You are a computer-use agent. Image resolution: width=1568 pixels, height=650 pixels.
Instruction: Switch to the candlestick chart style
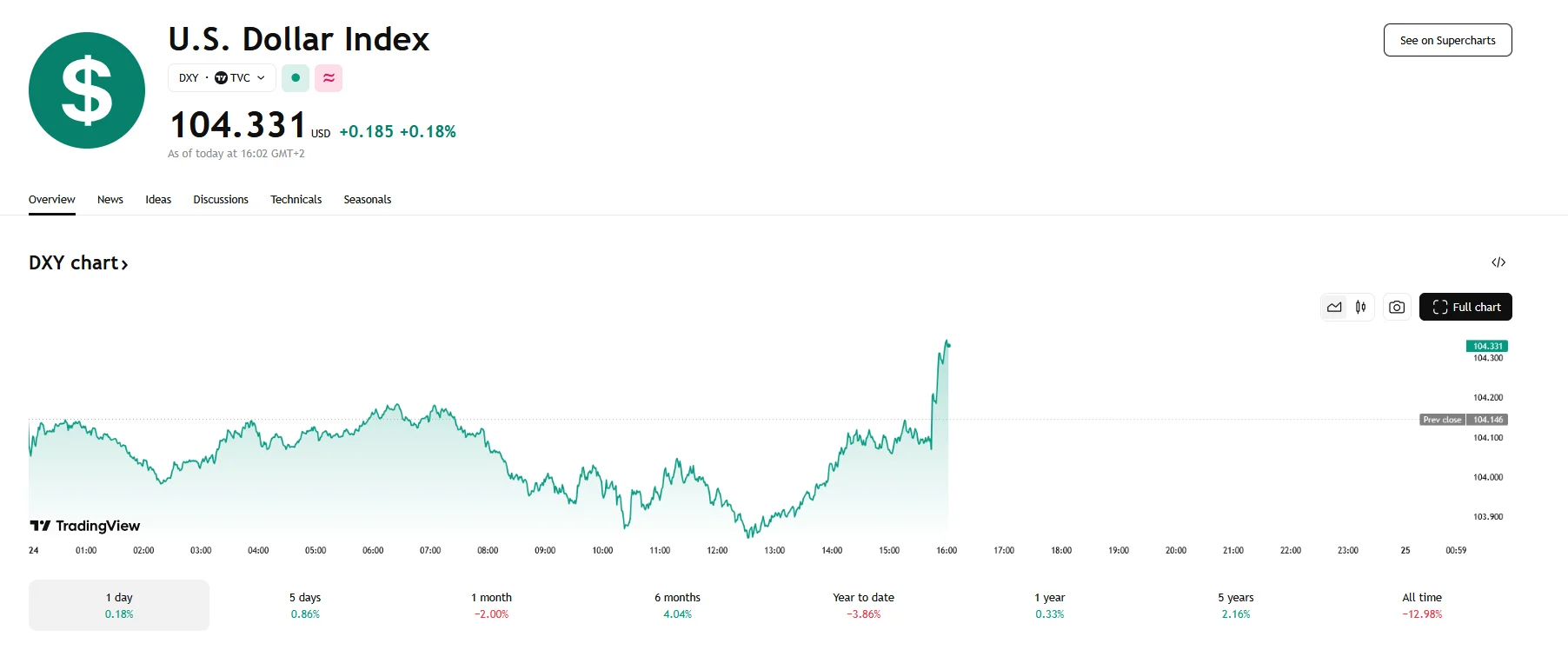[x=1360, y=307]
